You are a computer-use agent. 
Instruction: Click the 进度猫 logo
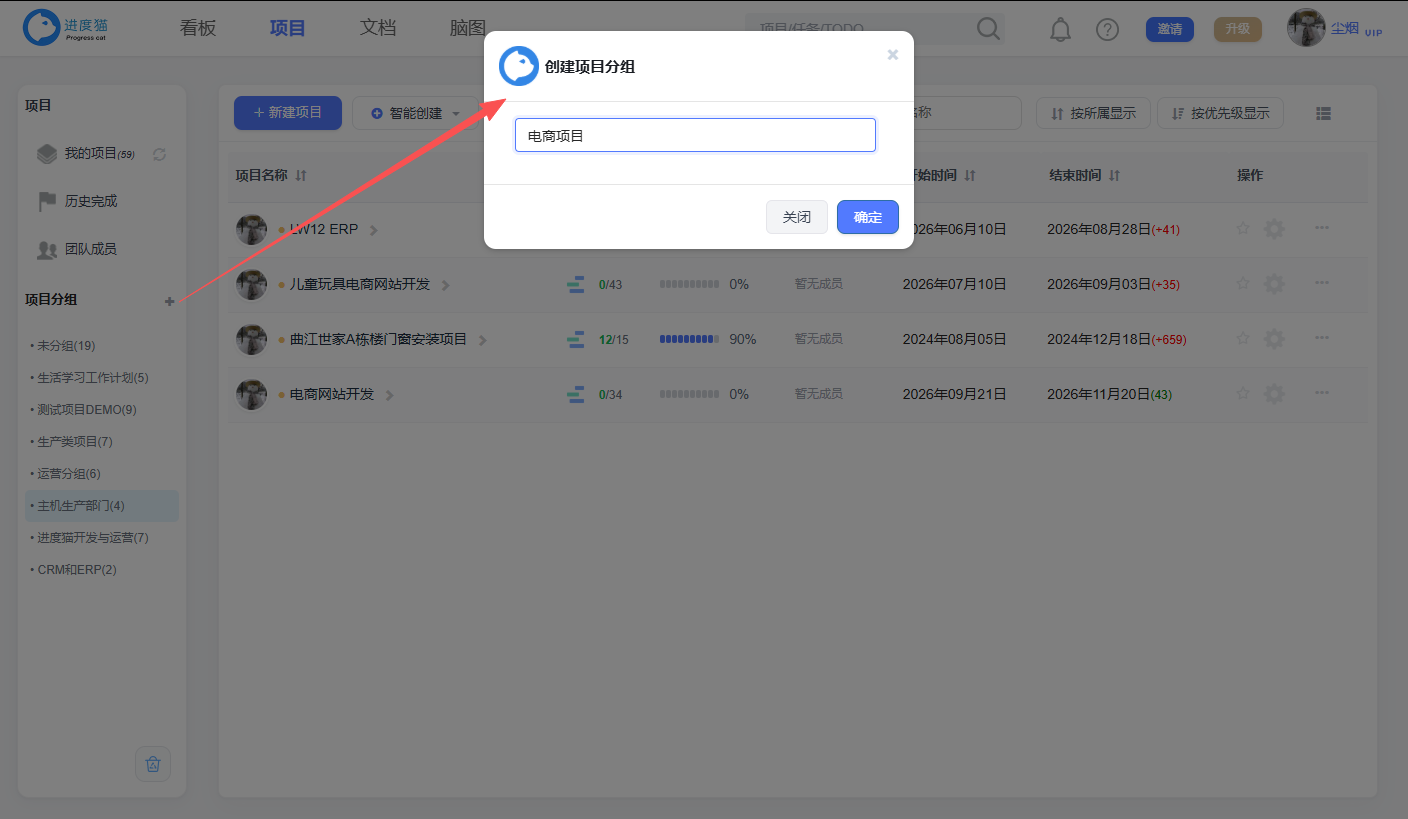click(x=65, y=28)
